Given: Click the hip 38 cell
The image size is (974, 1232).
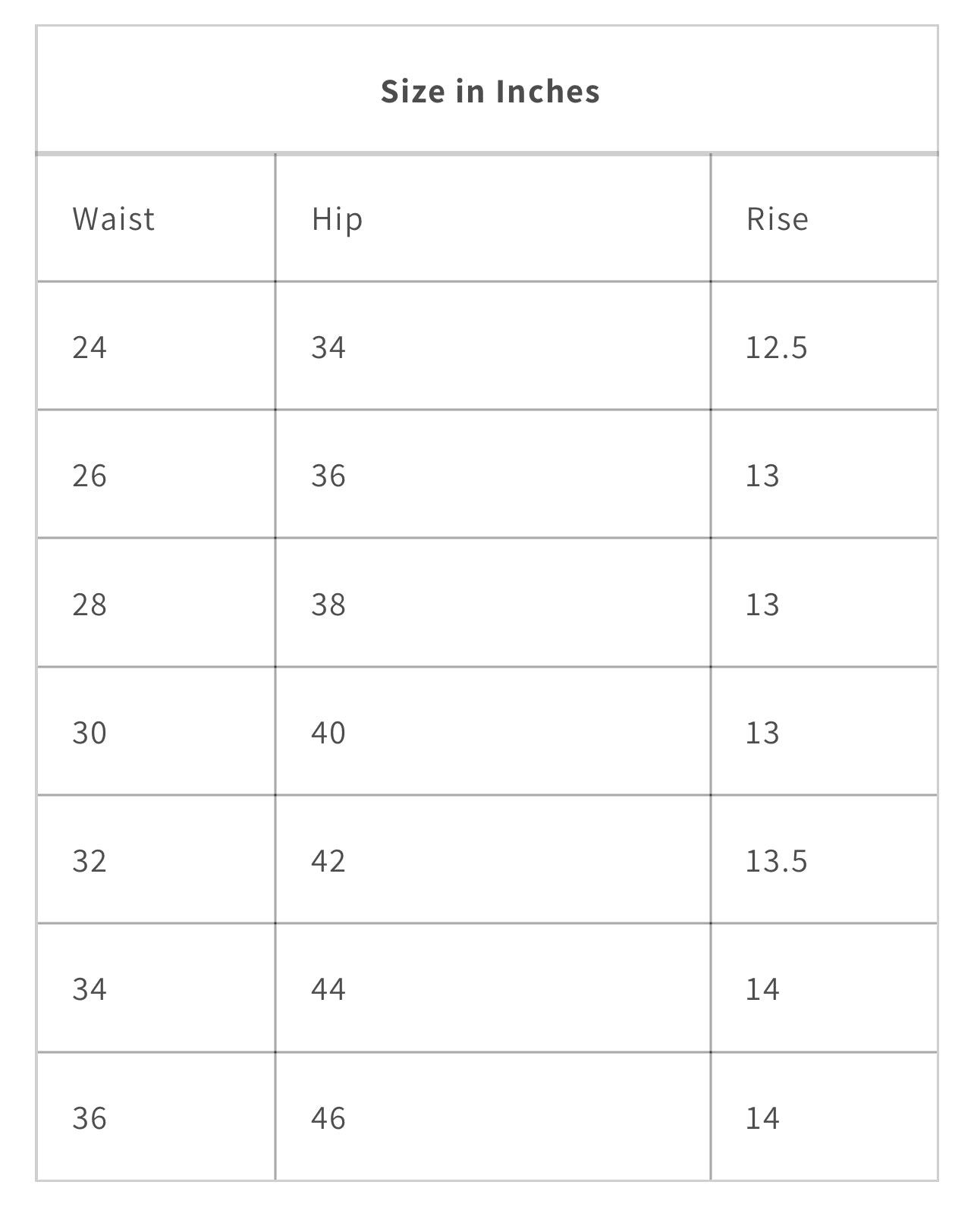Looking at the screenshot, I should point(328,605).
